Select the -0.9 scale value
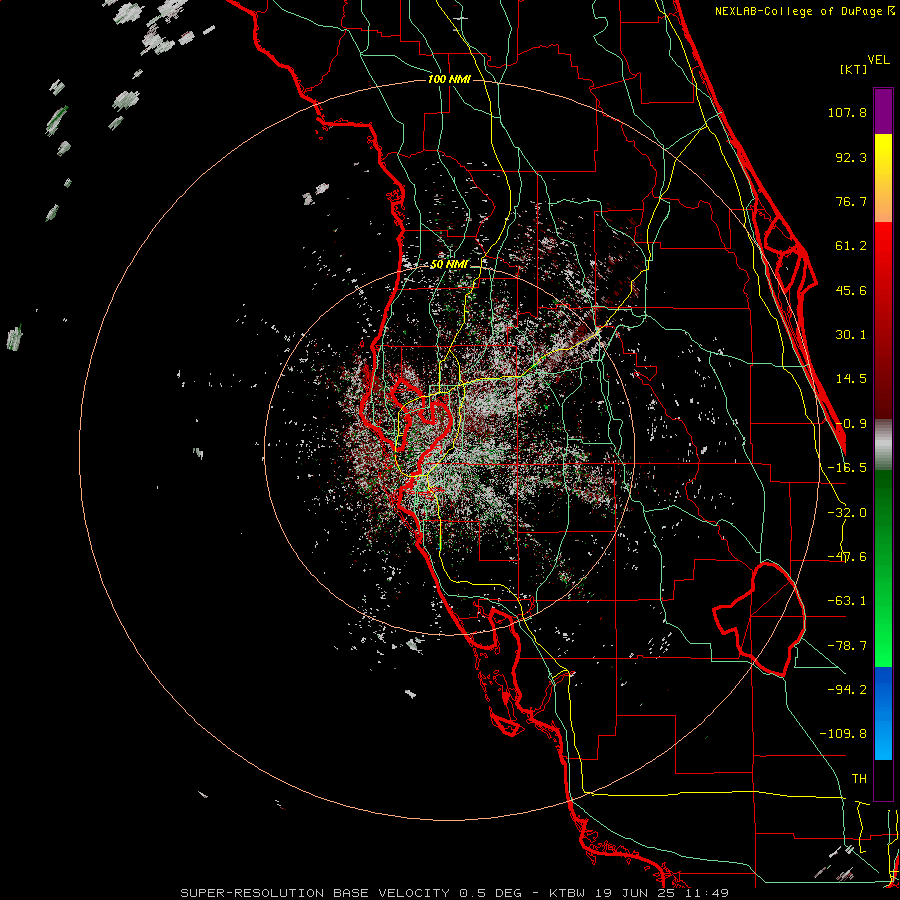The height and width of the screenshot is (900, 900). coord(851,424)
